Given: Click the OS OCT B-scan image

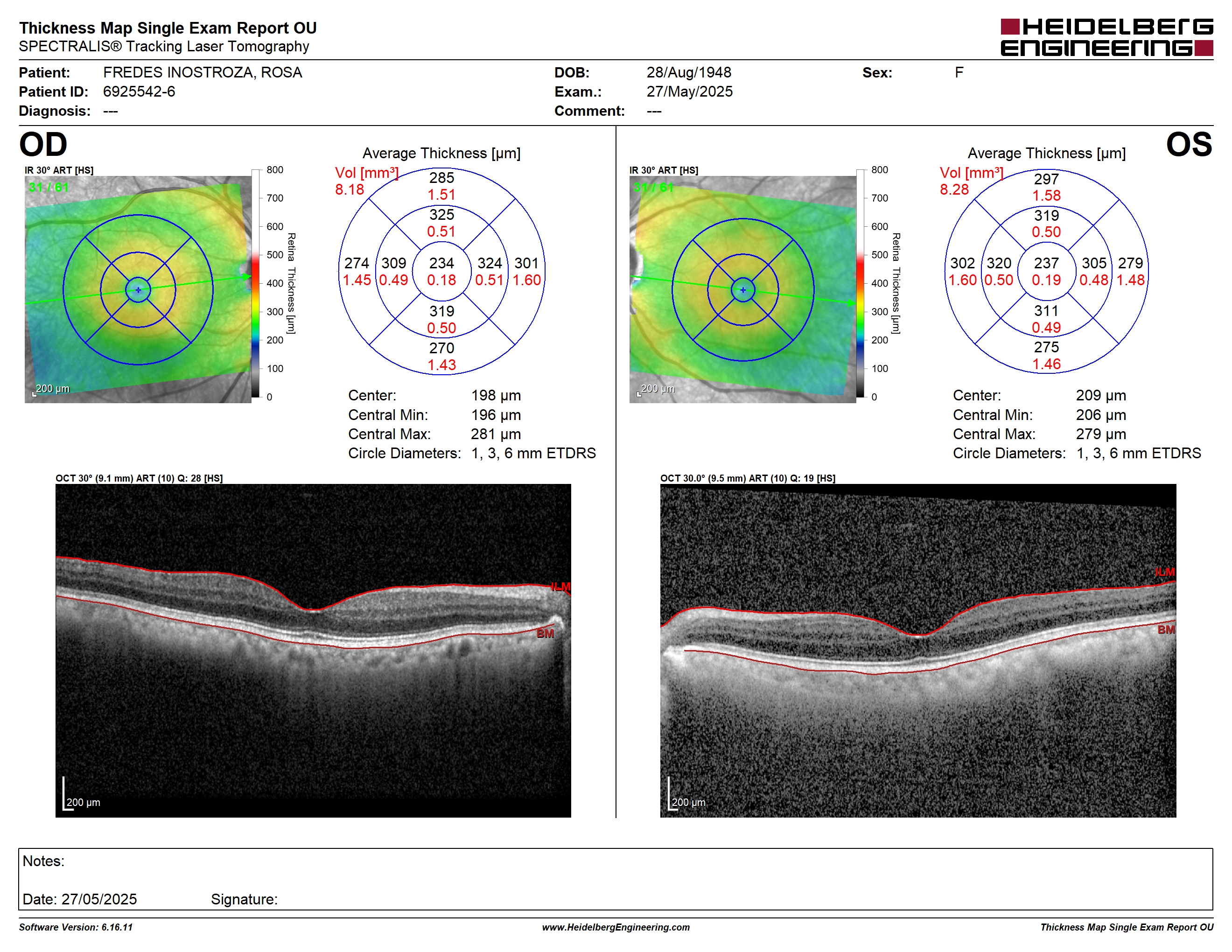Looking at the screenshot, I should click(918, 650).
